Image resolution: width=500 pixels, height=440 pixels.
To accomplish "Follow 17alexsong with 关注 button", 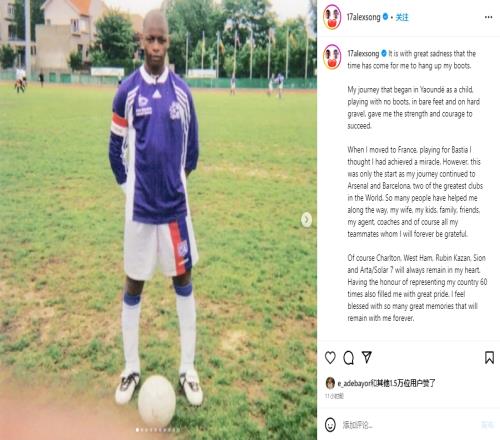I will 402,17.
